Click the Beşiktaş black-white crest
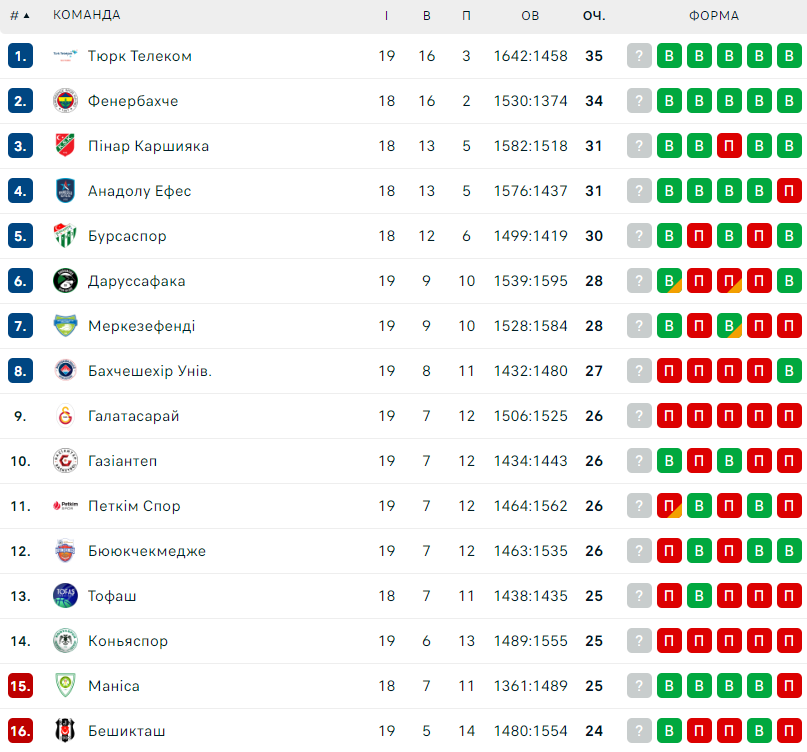Image resolution: width=807 pixels, height=752 pixels. (65, 731)
